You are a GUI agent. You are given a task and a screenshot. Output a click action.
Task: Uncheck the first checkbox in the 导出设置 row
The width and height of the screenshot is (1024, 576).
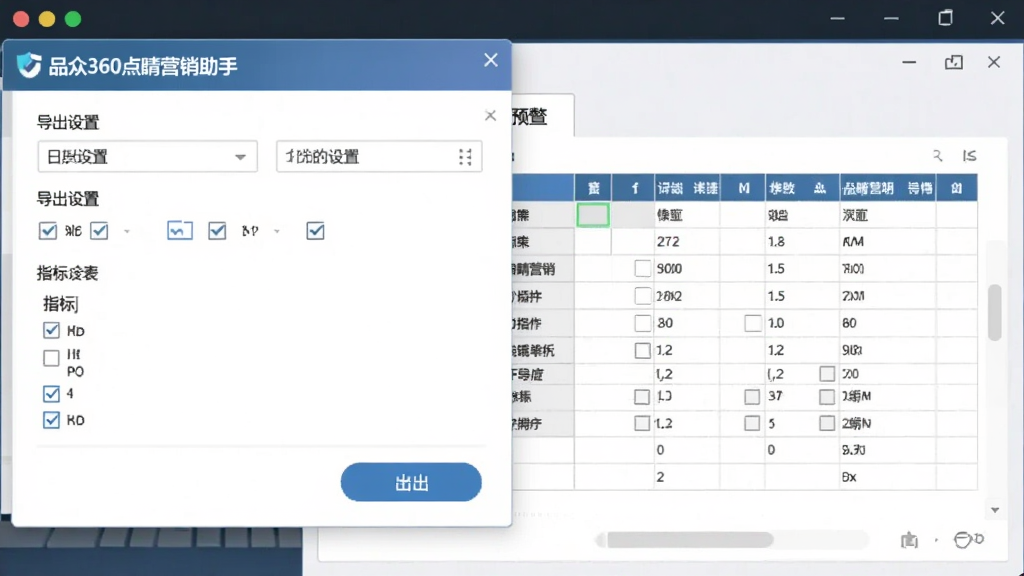(x=48, y=231)
